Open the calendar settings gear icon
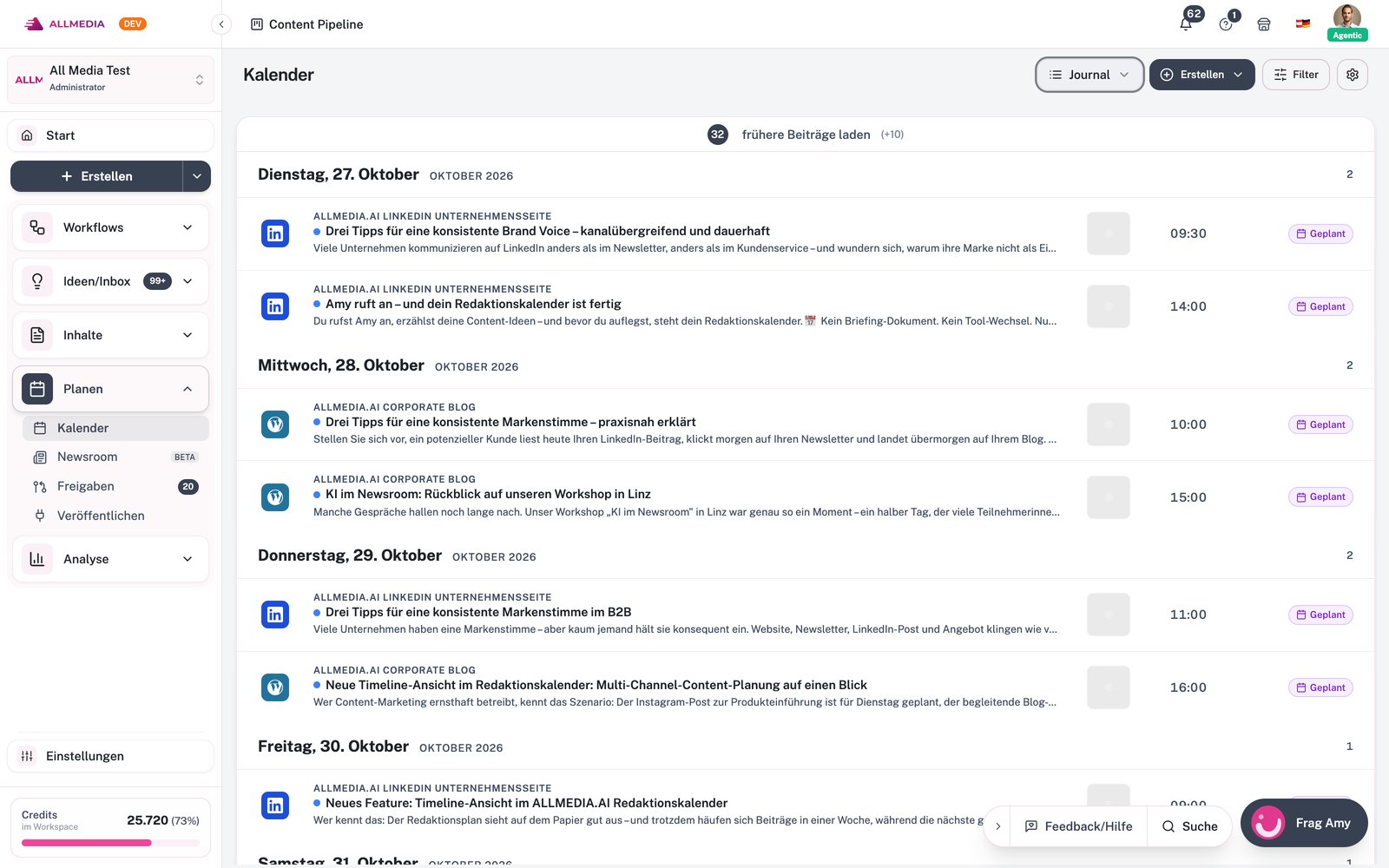Screen dimensions: 1389x868 pyautogui.click(x=1353, y=75)
